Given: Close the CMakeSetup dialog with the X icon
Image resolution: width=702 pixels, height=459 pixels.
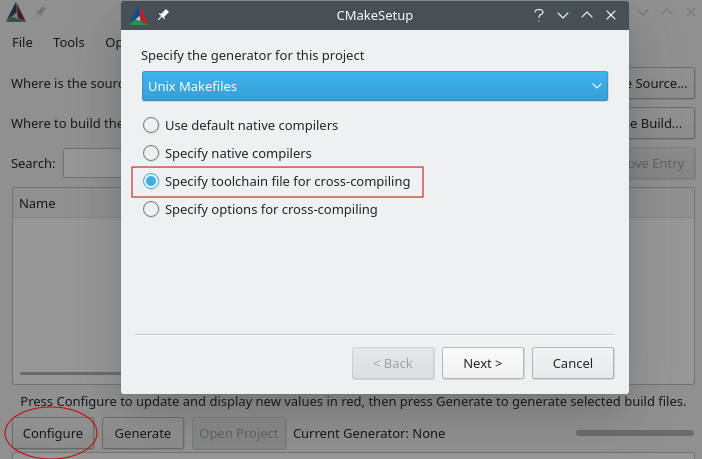Looking at the screenshot, I should [611, 15].
